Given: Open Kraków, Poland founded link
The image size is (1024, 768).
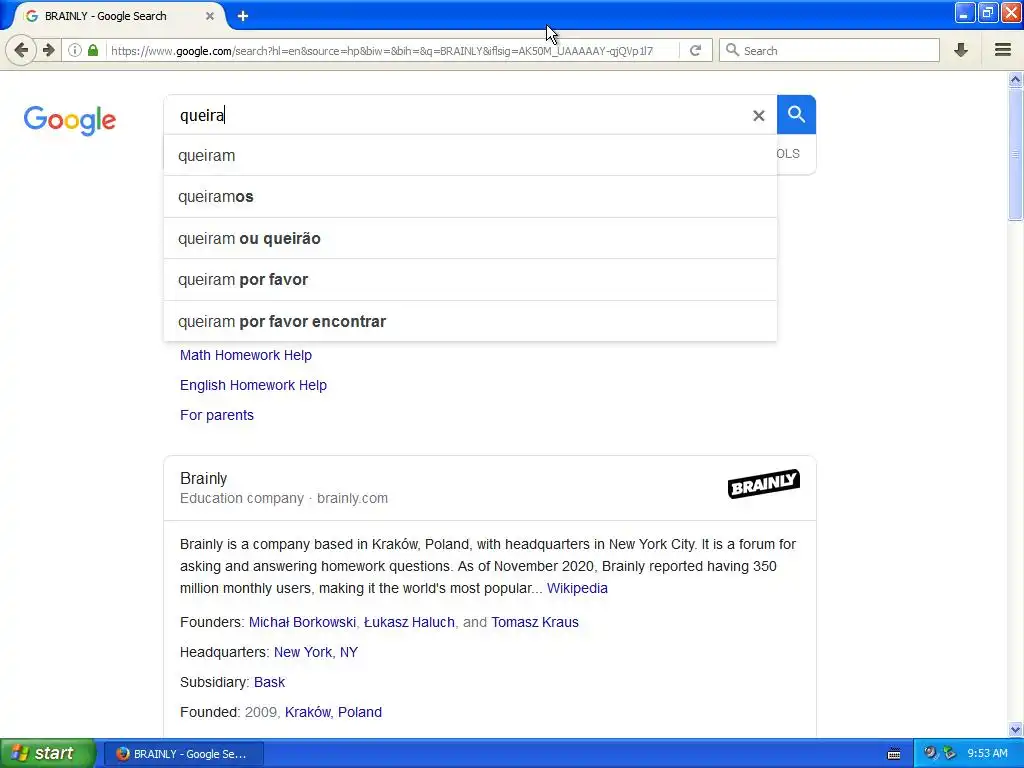Looking at the screenshot, I should [x=333, y=712].
